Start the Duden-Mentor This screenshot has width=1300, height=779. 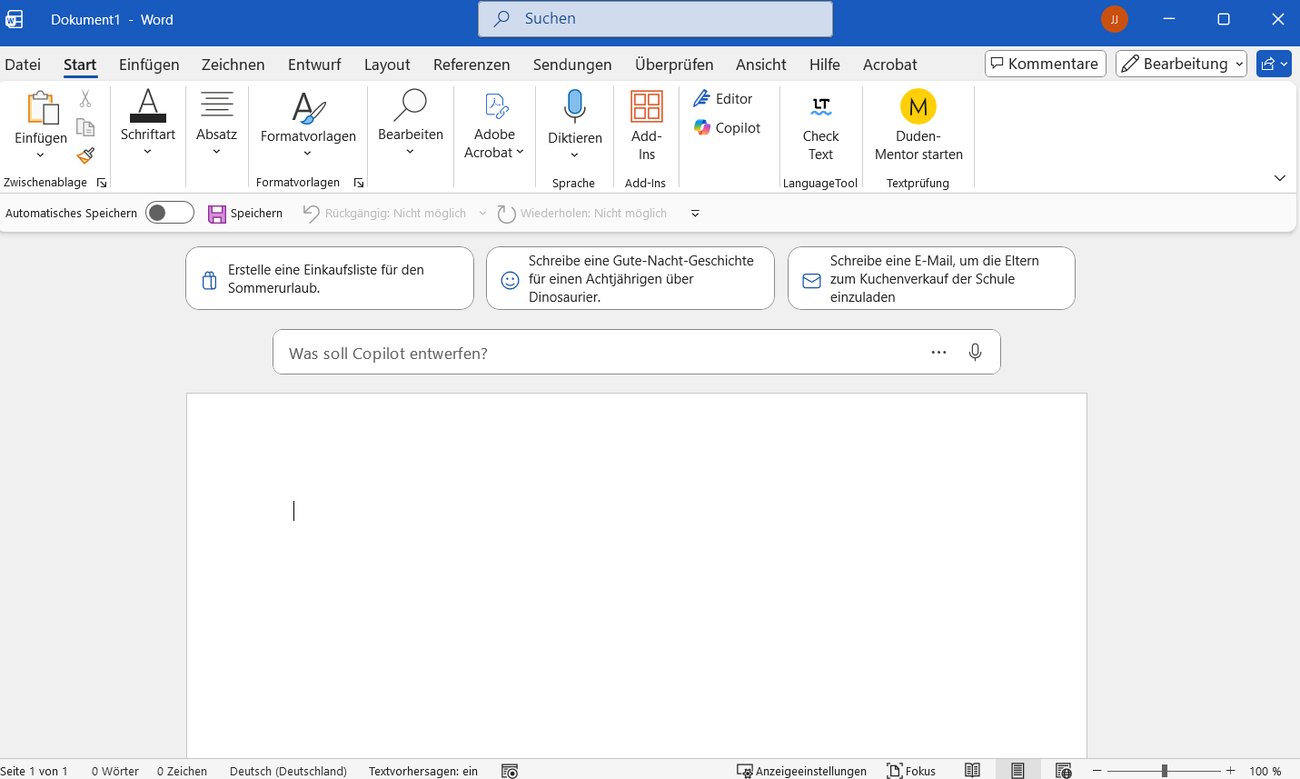coord(918,125)
